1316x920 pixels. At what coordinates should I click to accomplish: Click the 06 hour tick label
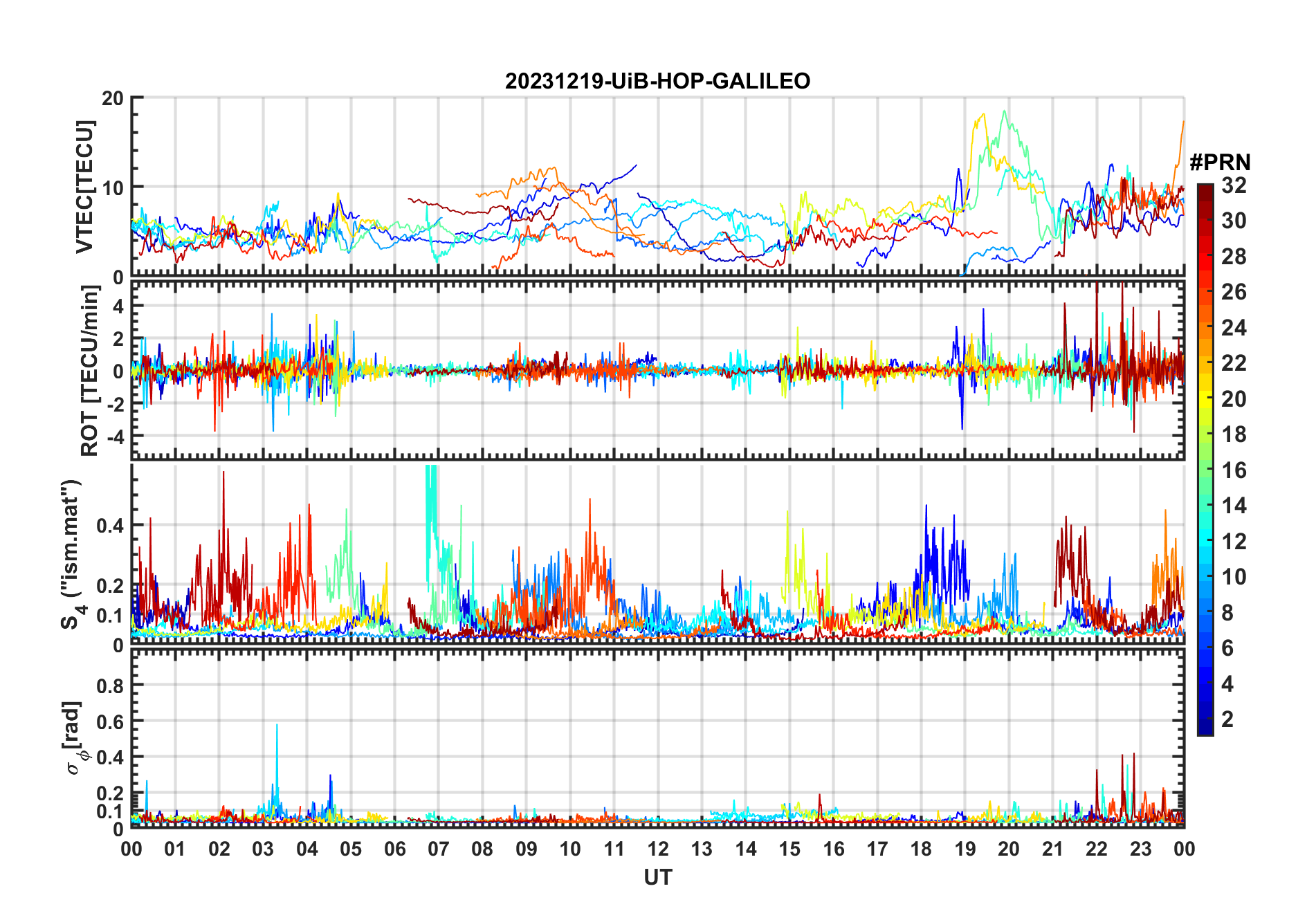coord(395,849)
